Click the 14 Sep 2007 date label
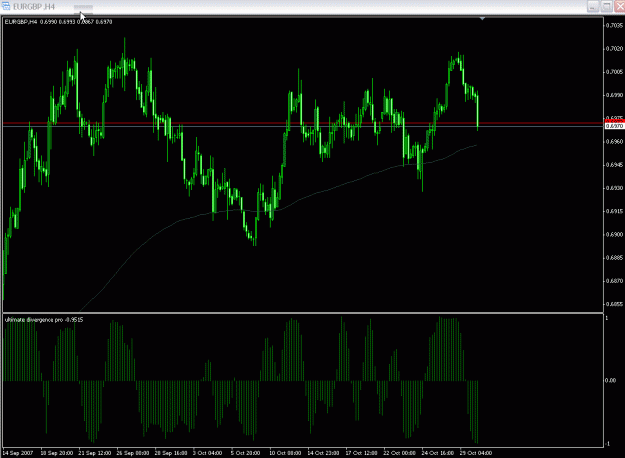The image size is (625, 458). pos(18,453)
